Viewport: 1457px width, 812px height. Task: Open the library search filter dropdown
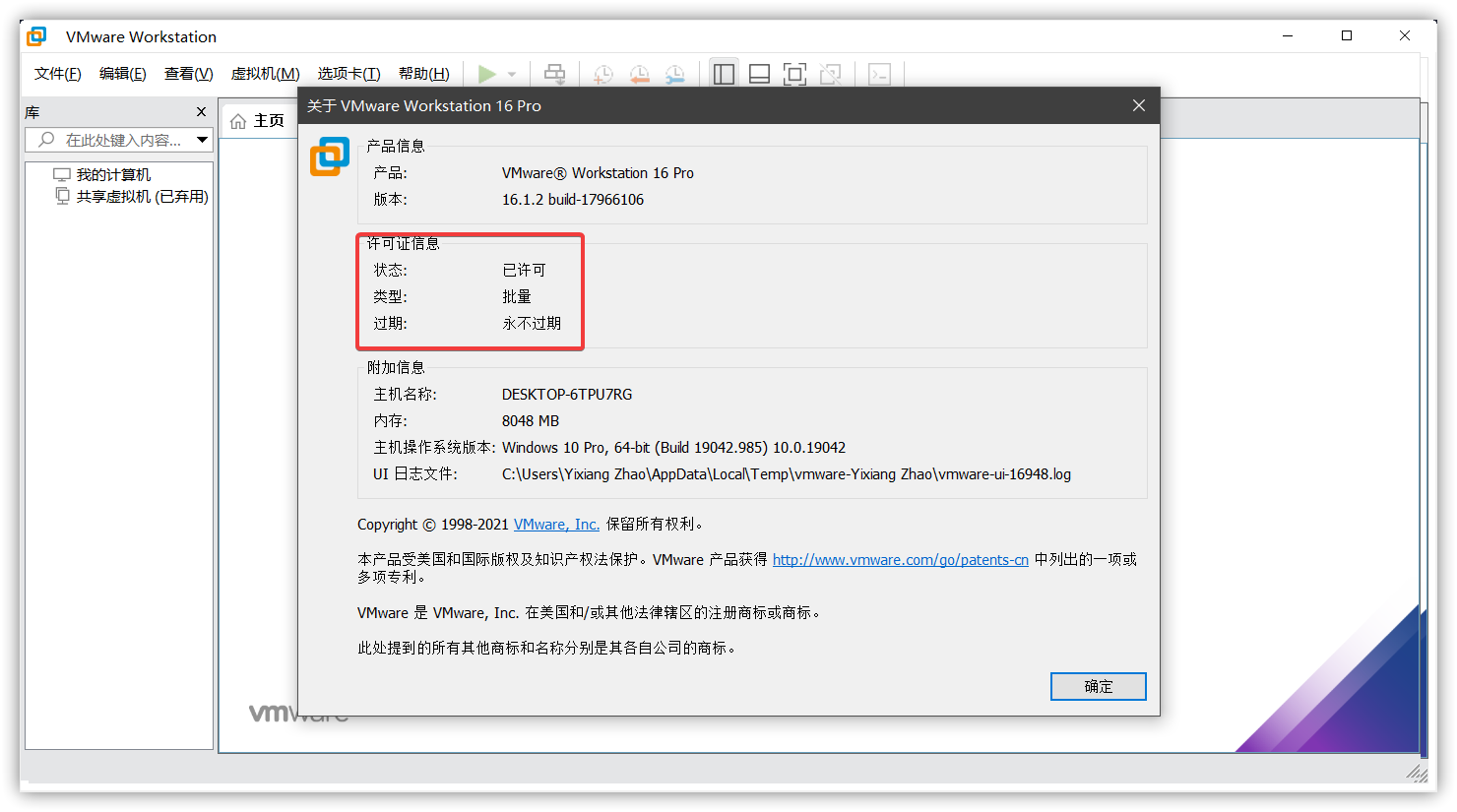coord(202,139)
